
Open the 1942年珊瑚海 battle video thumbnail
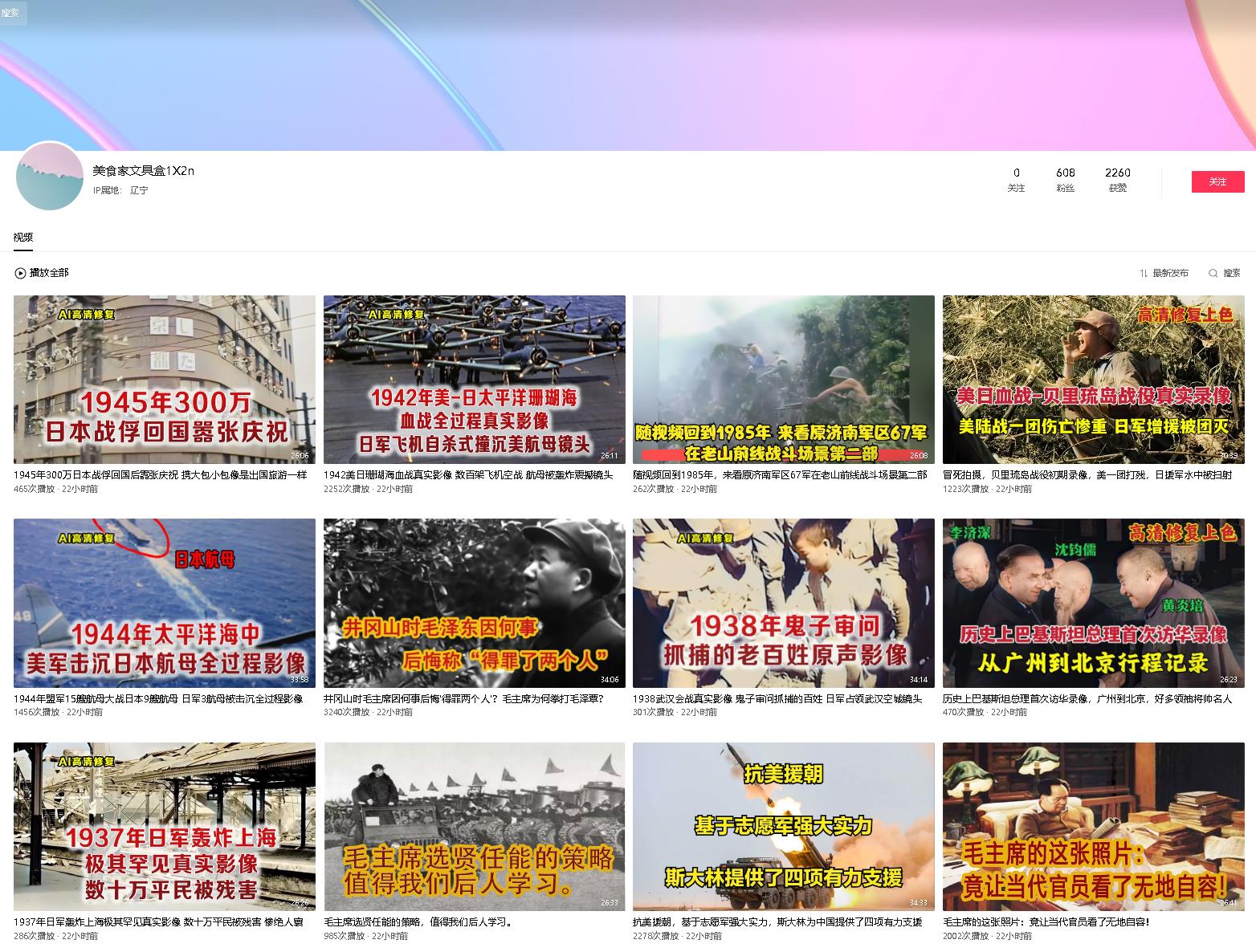coord(474,379)
